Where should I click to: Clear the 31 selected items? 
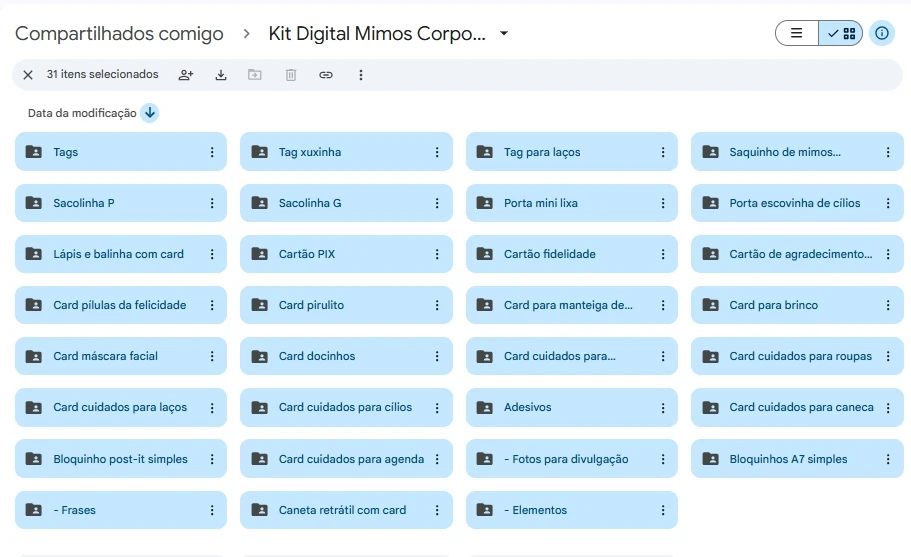[x=28, y=75]
